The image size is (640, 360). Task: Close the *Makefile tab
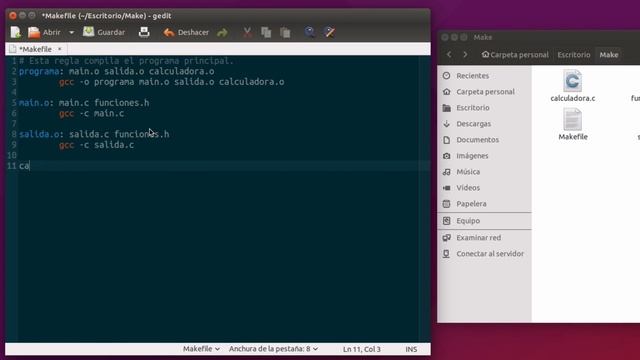(x=60, y=49)
